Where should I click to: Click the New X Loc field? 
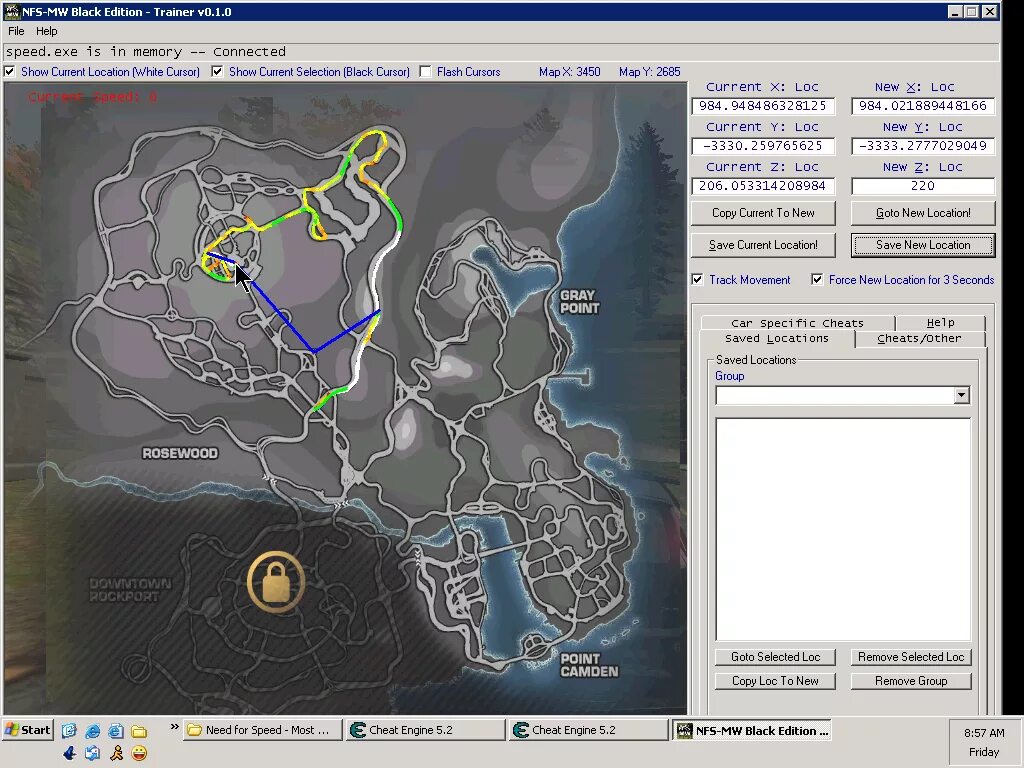923,106
